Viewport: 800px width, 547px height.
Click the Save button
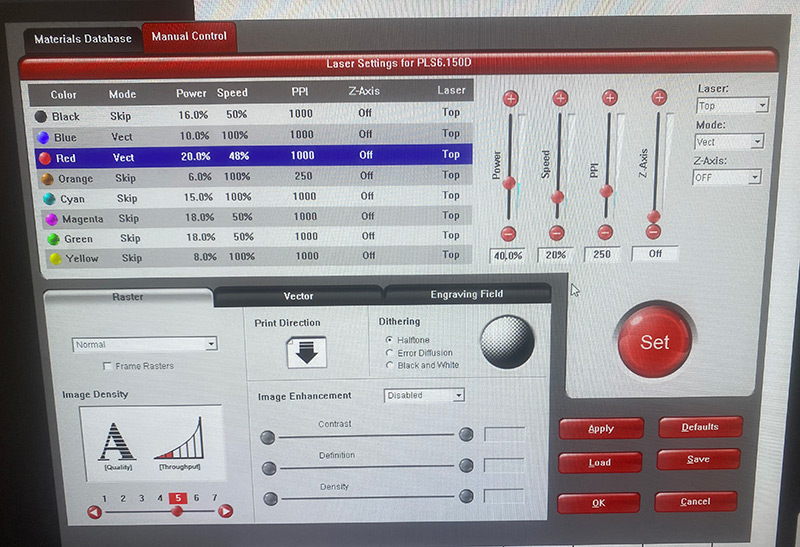pos(698,459)
